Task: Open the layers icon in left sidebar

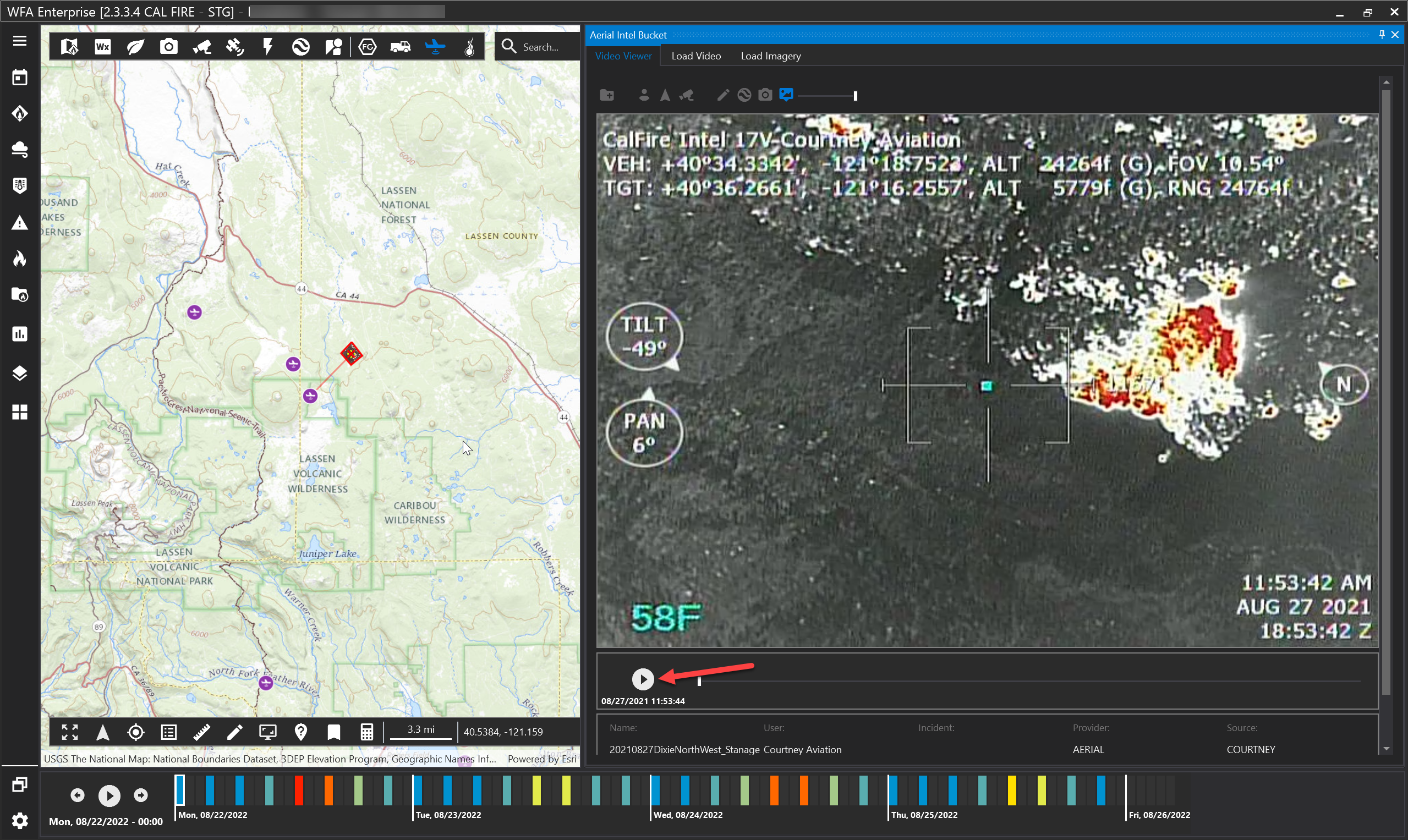Action: tap(20, 373)
